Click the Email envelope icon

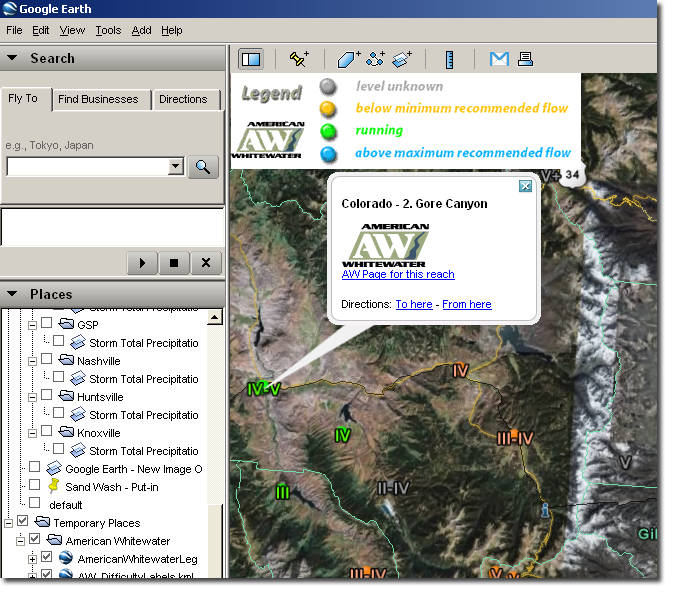499,59
